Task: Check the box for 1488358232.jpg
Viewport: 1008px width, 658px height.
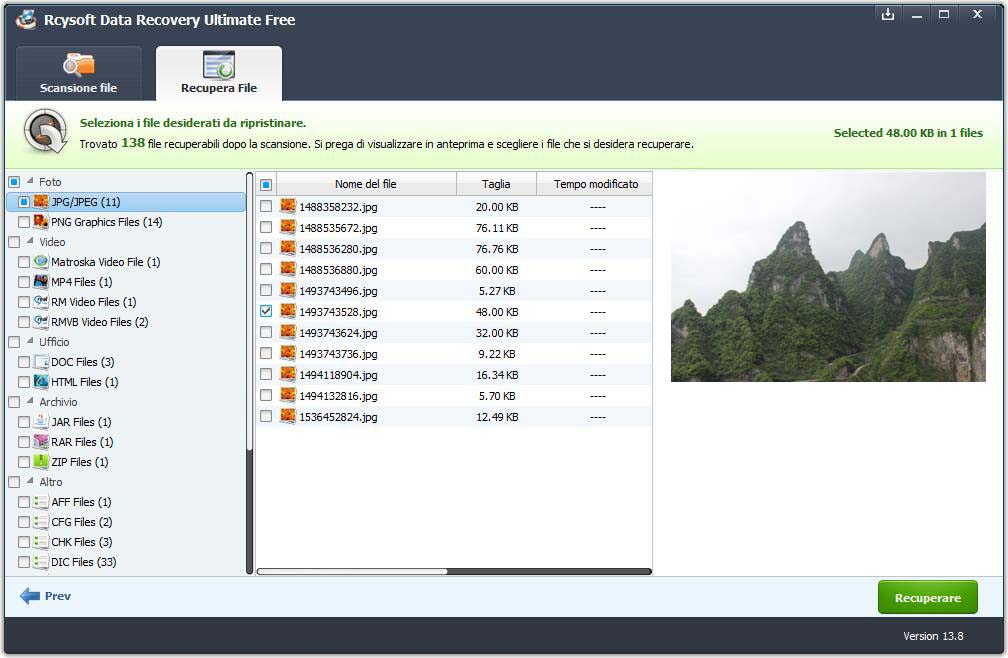Action: pos(266,206)
